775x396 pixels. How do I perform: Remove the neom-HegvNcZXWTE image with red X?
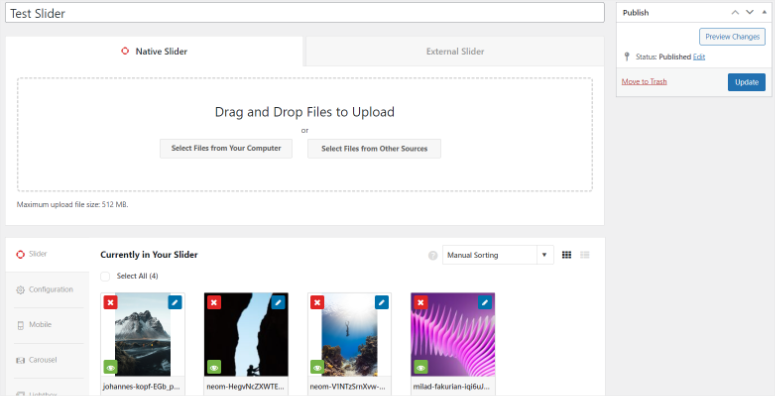click(214, 302)
